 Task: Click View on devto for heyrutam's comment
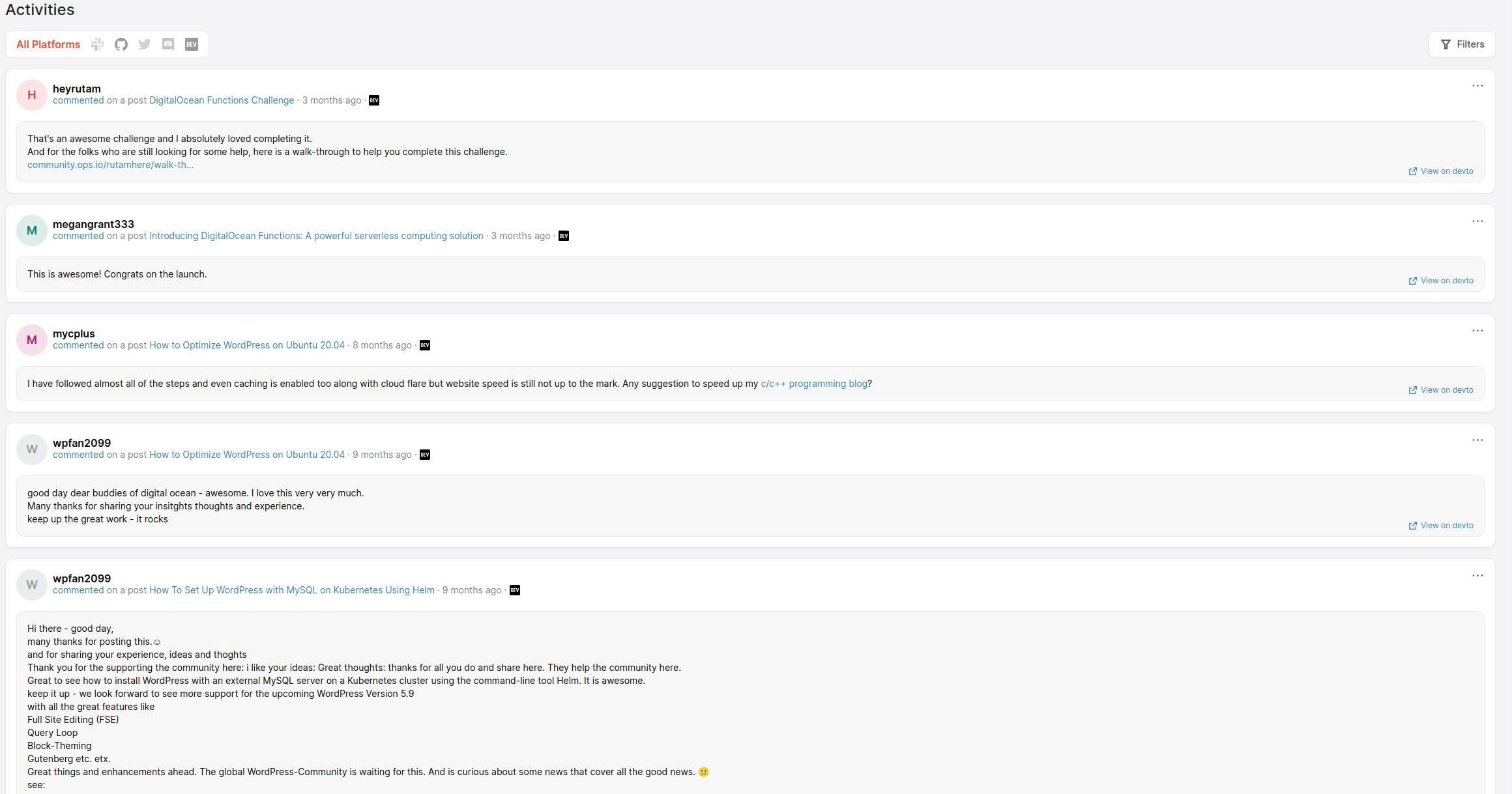coord(1441,171)
